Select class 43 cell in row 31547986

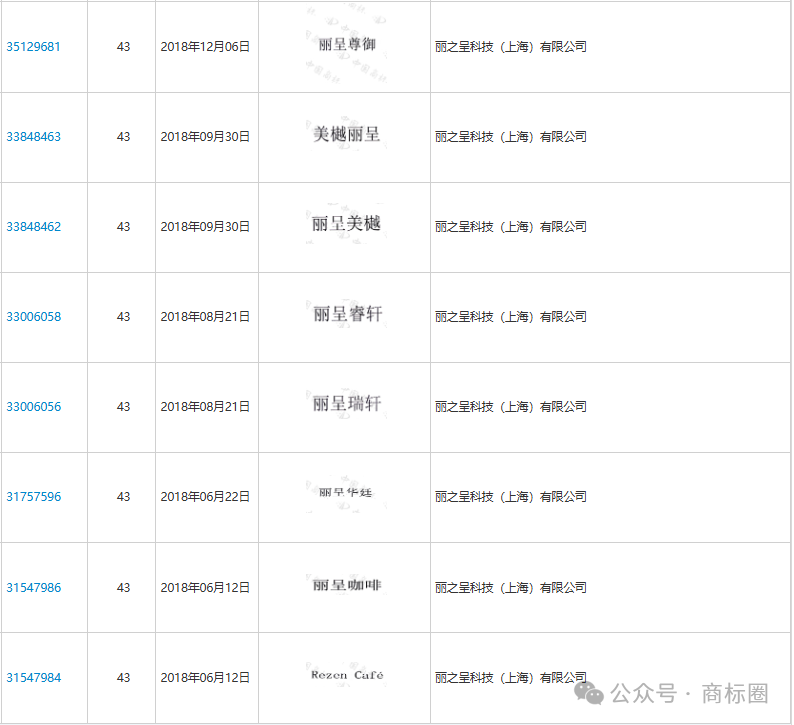(x=124, y=588)
